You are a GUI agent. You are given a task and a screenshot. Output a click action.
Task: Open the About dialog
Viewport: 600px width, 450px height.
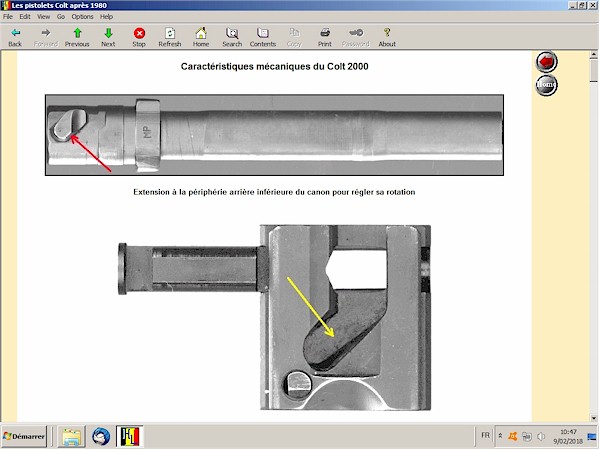[387, 37]
